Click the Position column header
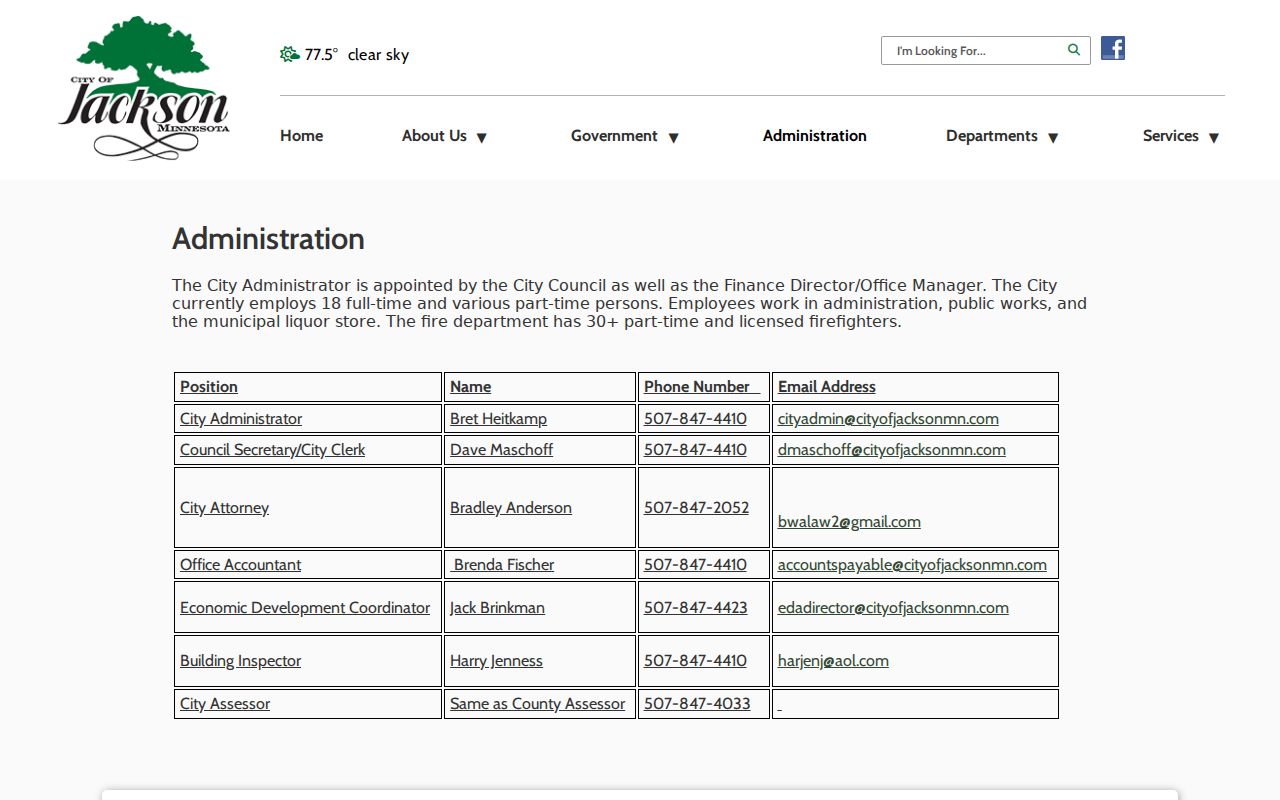The height and width of the screenshot is (800, 1280). [209, 387]
